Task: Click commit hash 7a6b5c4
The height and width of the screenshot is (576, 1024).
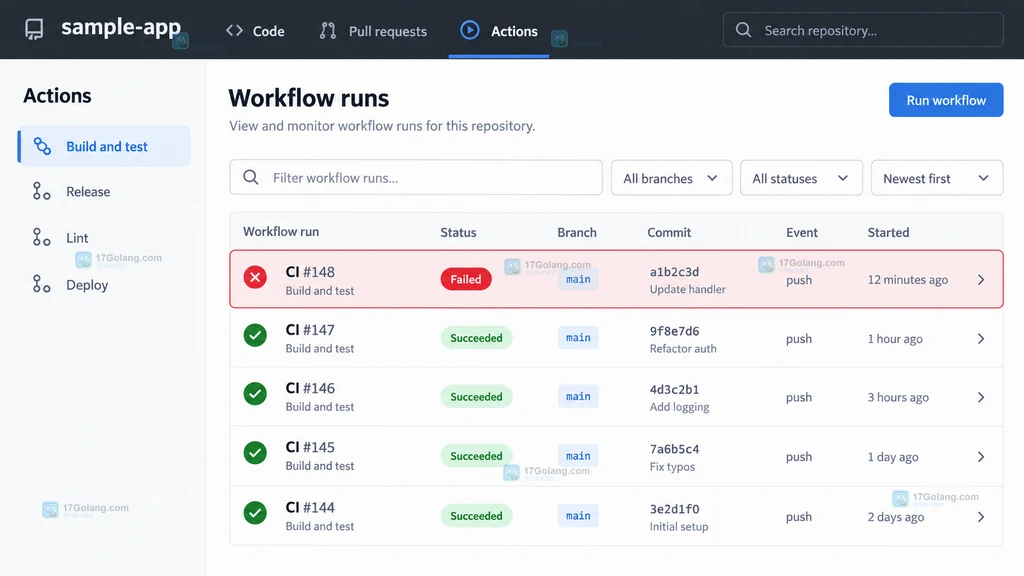Action: 674,449
